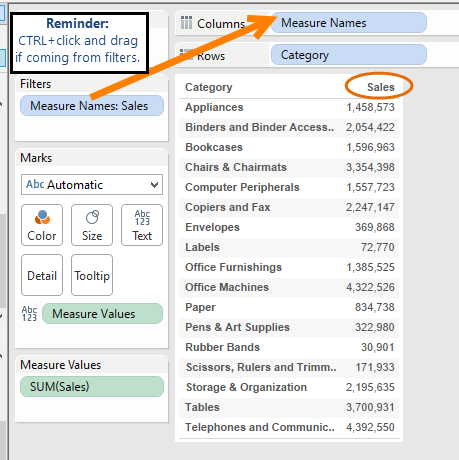Select the Scissors, Rulers and Trimm.. row
459x460 pixels.
pos(261,367)
